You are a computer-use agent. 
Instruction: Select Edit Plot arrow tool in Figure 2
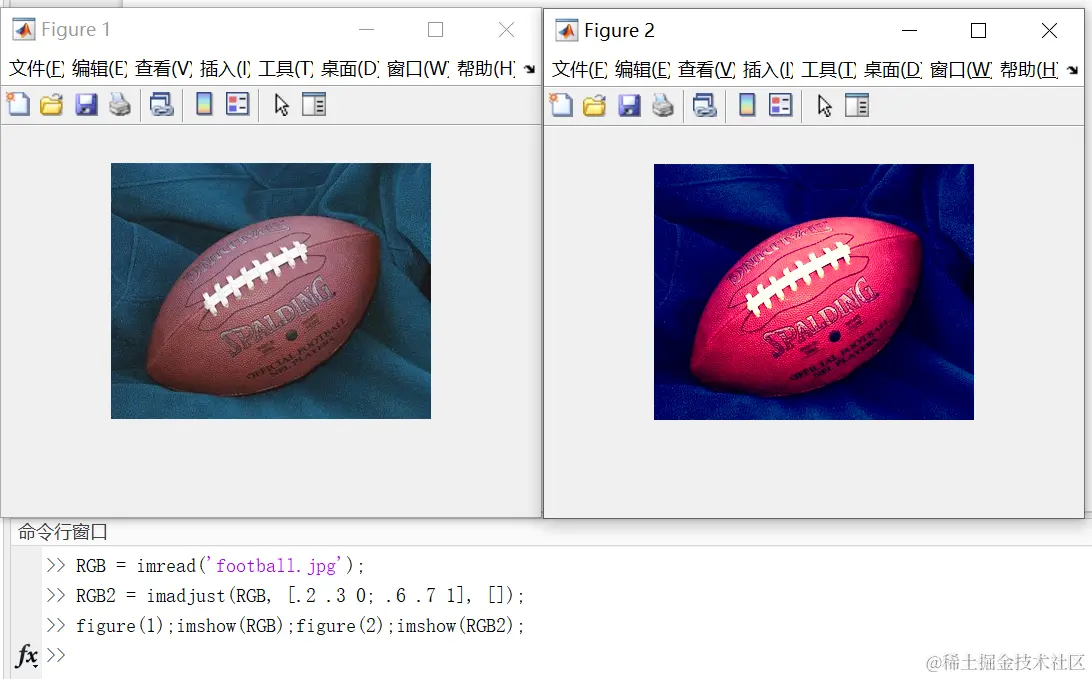point(825,106)
